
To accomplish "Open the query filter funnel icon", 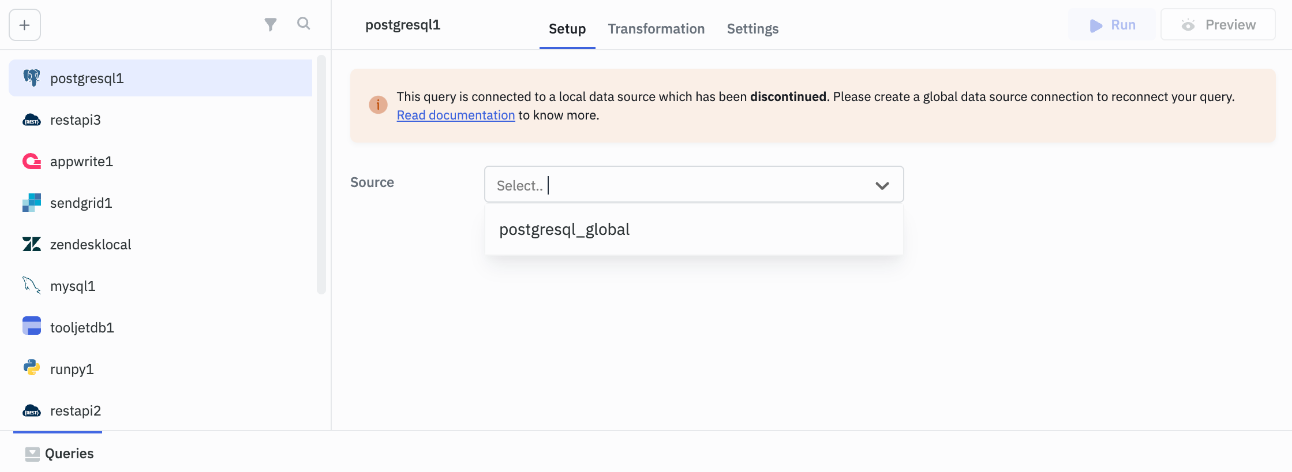I will coord(270,25).
